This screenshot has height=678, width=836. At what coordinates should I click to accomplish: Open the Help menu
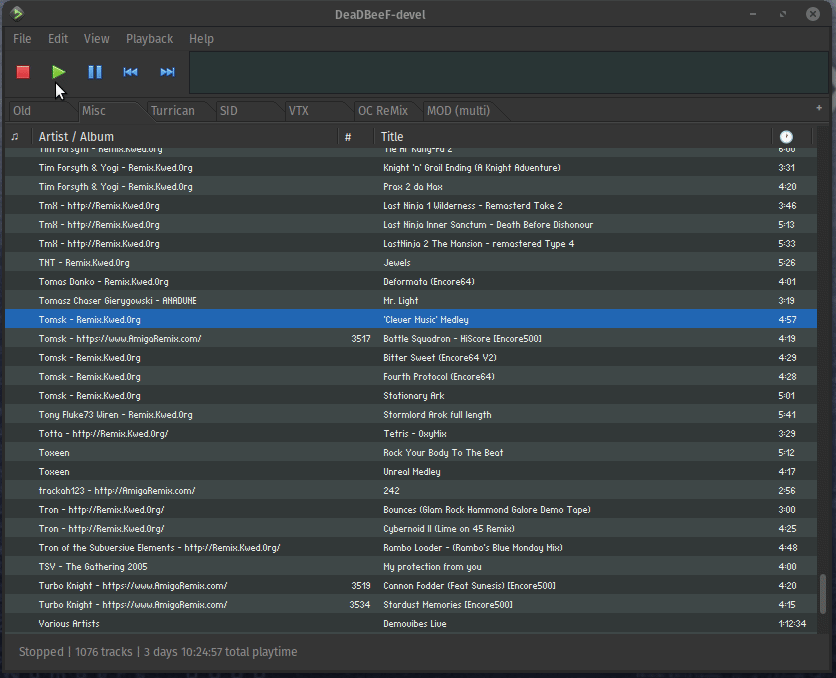[x=201, y=39]
